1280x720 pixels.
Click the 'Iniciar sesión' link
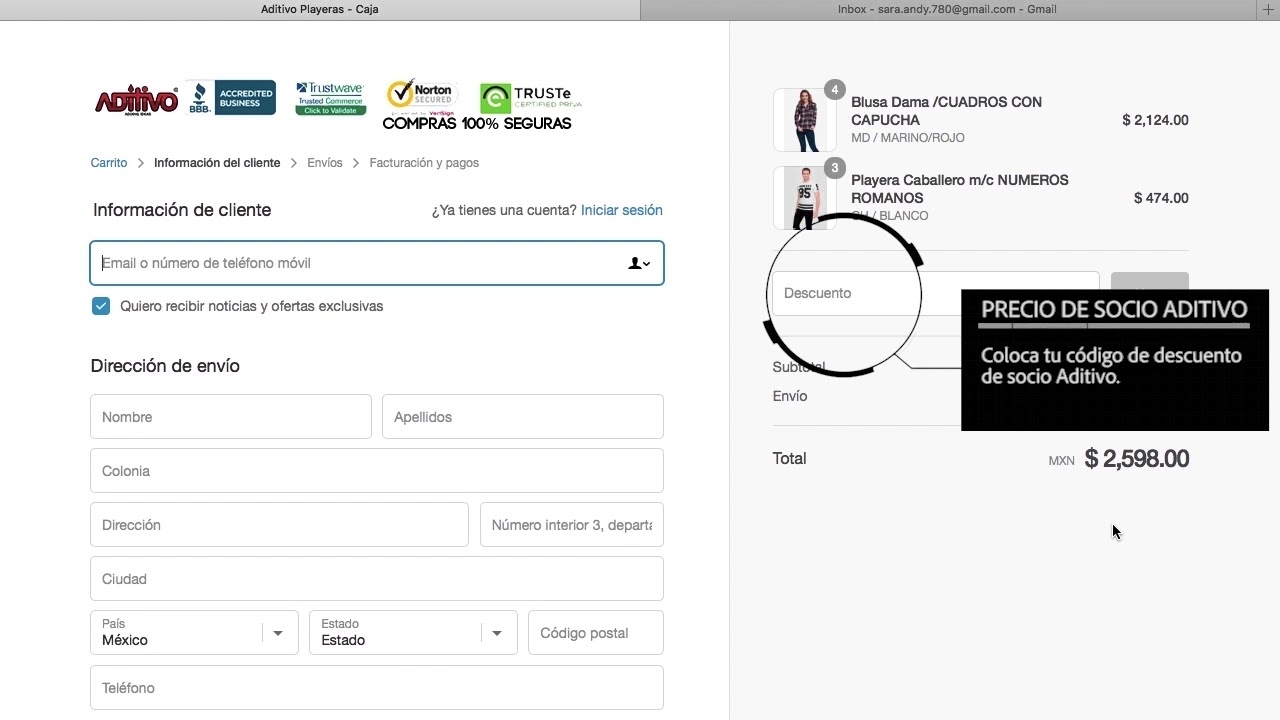(x=622, y=210)
